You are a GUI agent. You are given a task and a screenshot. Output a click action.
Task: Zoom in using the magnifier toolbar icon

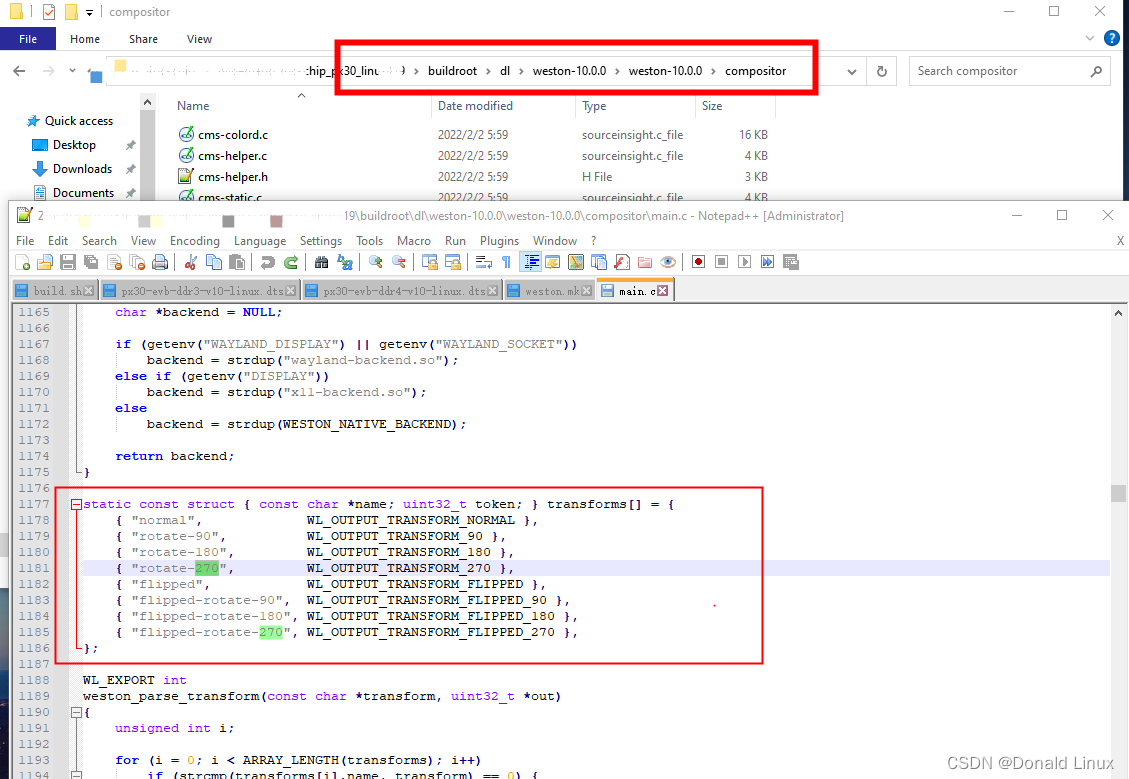(375, 262)
